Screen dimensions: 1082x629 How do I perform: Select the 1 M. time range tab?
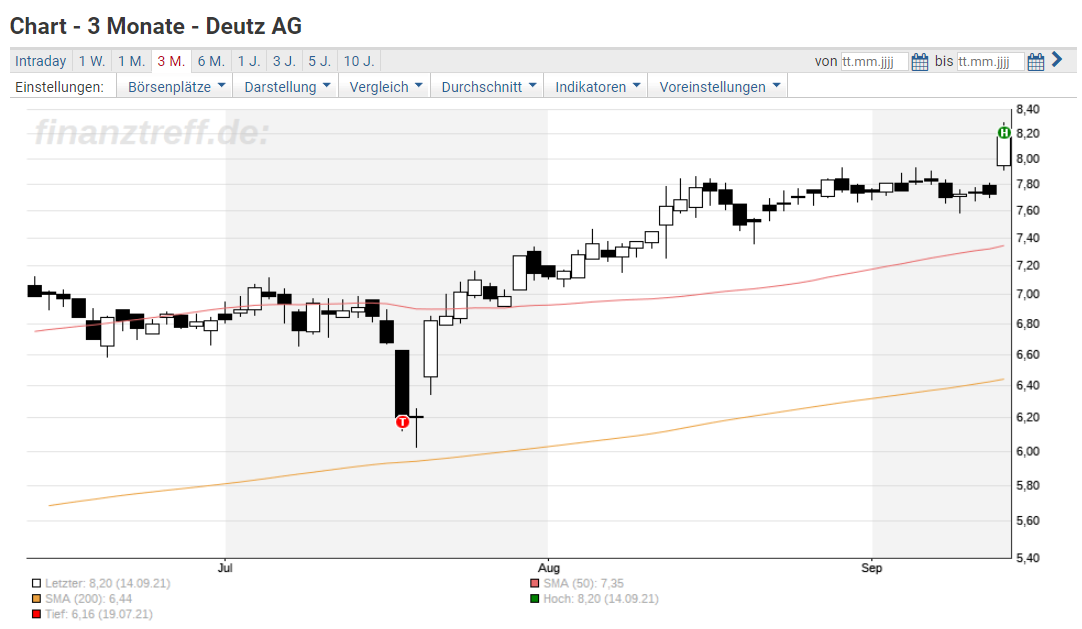tap(131, 61)
